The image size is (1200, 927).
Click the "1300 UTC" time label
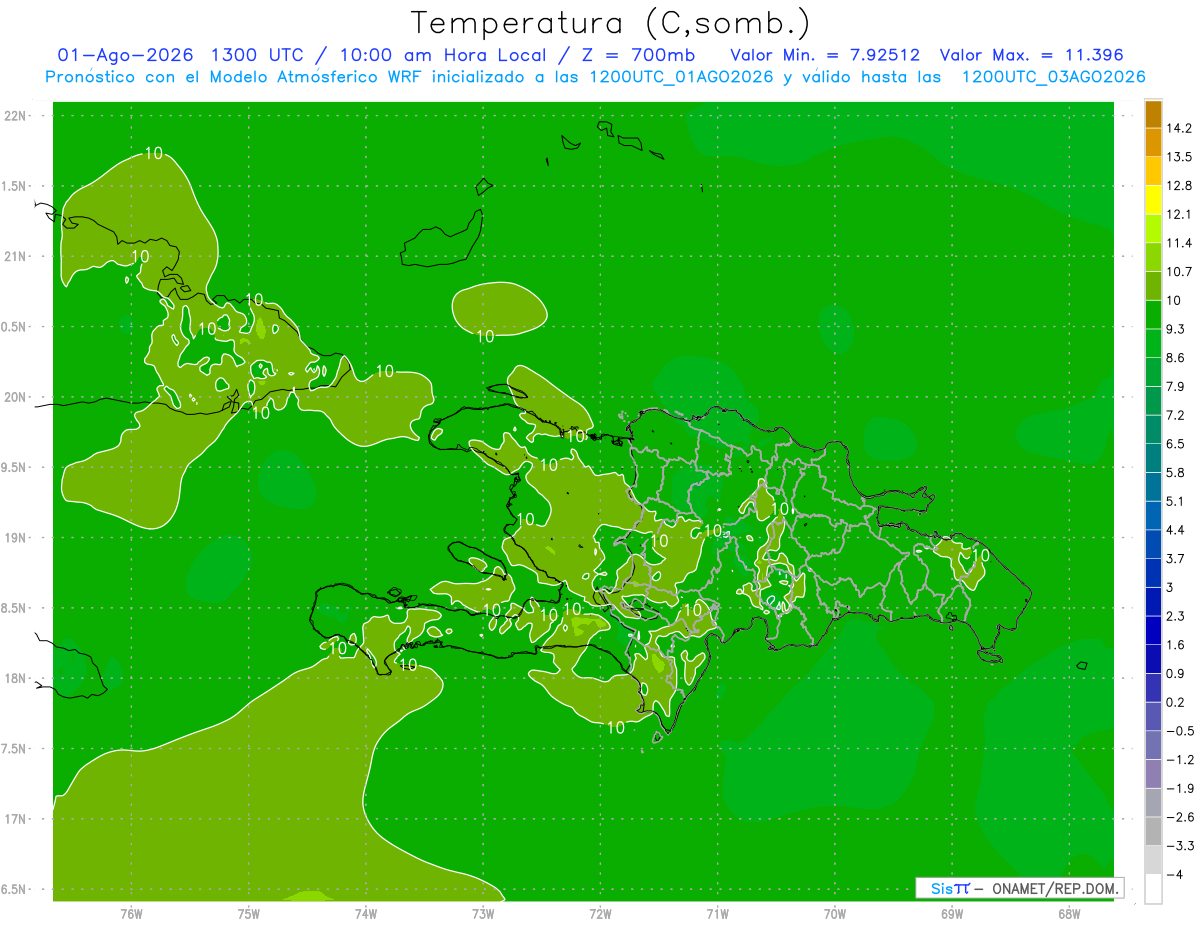(x=258, y=55)
